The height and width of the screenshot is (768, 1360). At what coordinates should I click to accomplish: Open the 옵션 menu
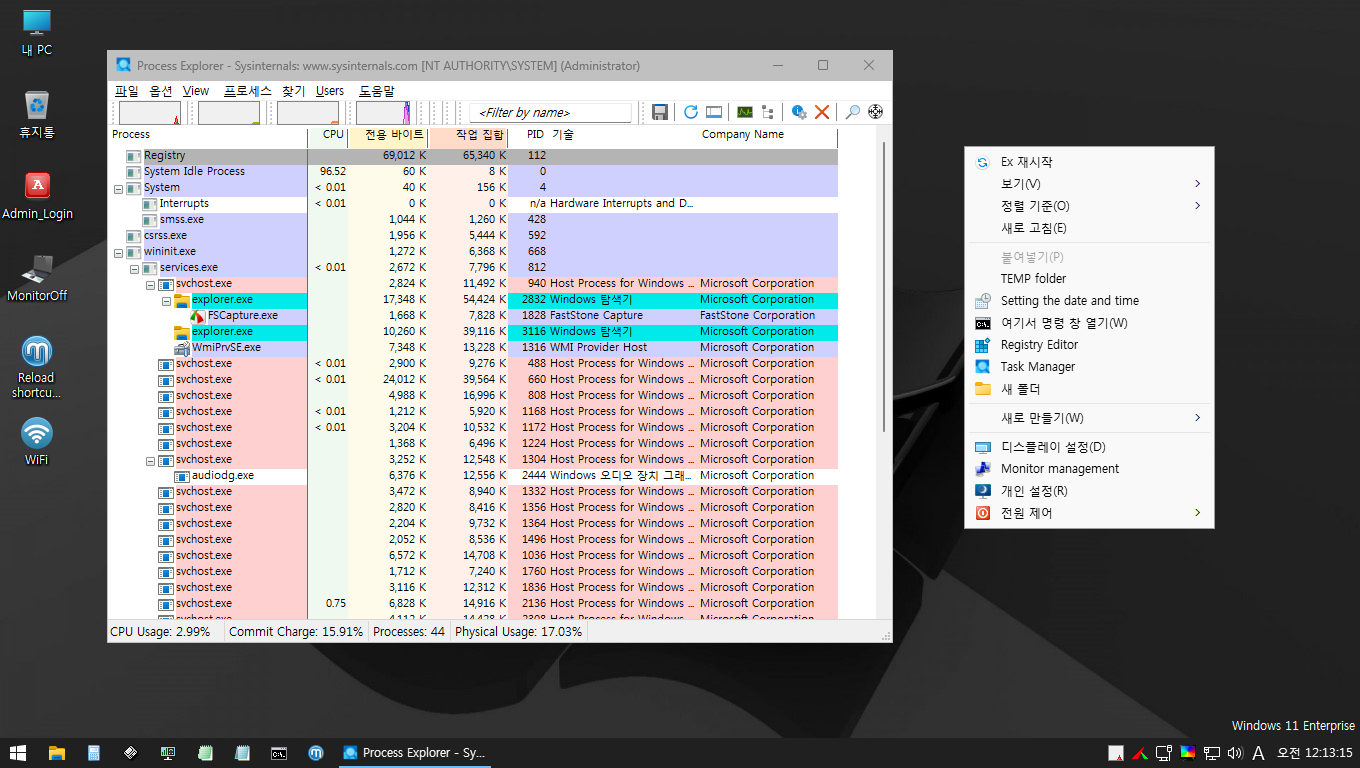161,91
